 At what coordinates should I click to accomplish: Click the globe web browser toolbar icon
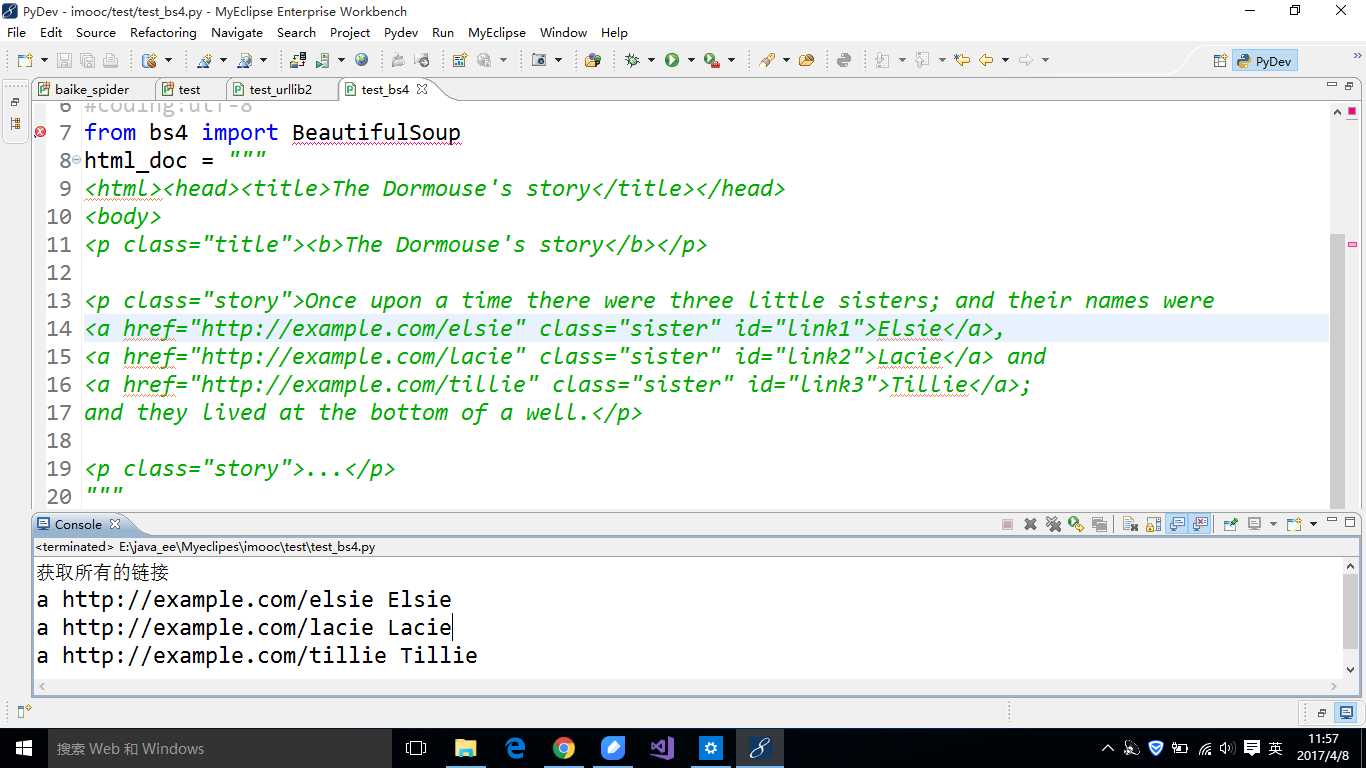coord(361,60)
